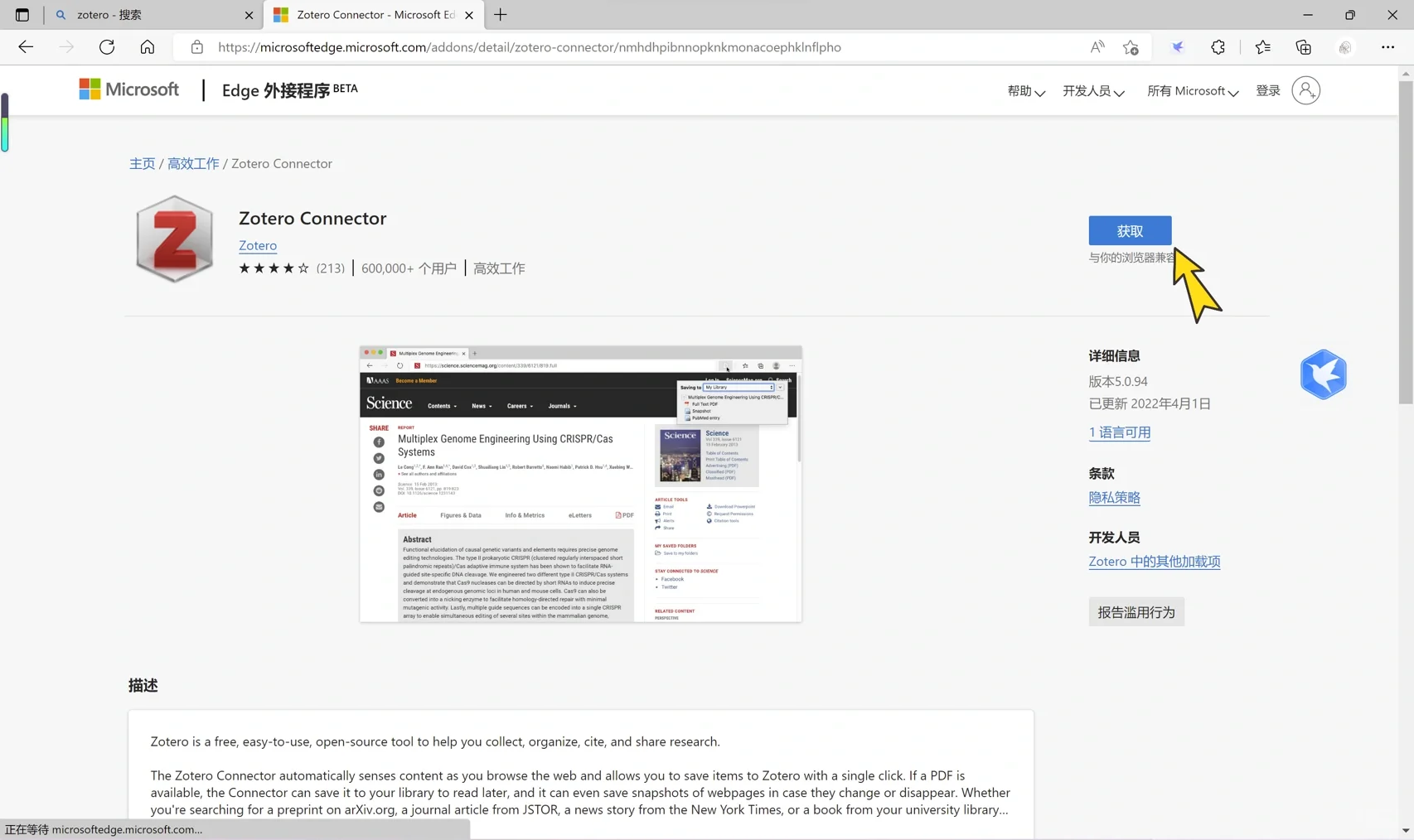Switch to the zotero 搜索 tab
The width and height of the screenshot is (1414, 840).
(153, 15)
